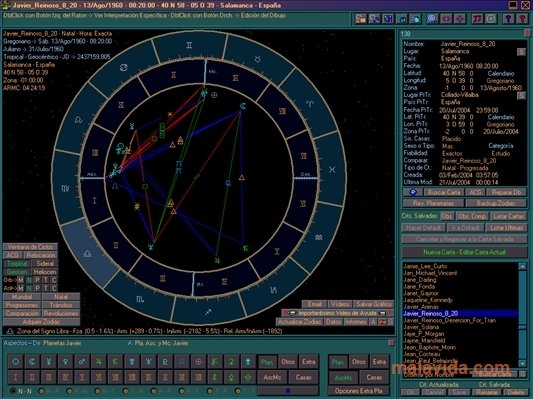Open the Casas tab beside AscMc
This screenshot has height=399, width=533.
click(x=303, y=377)
